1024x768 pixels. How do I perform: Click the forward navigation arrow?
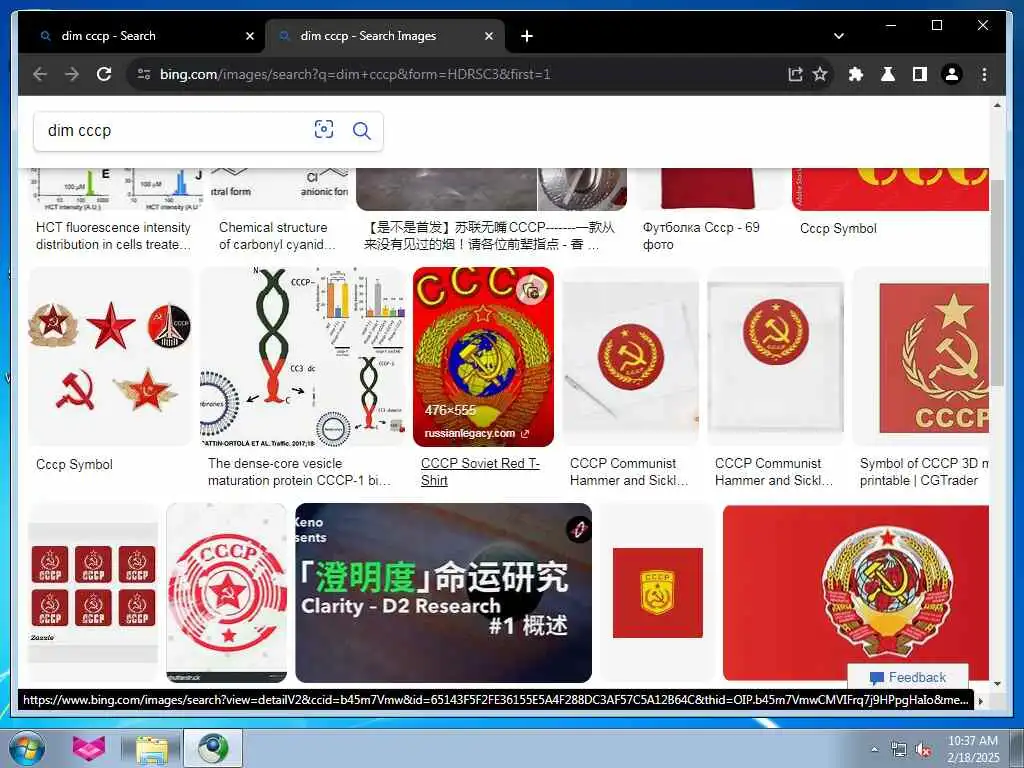[x=72, y=74]
